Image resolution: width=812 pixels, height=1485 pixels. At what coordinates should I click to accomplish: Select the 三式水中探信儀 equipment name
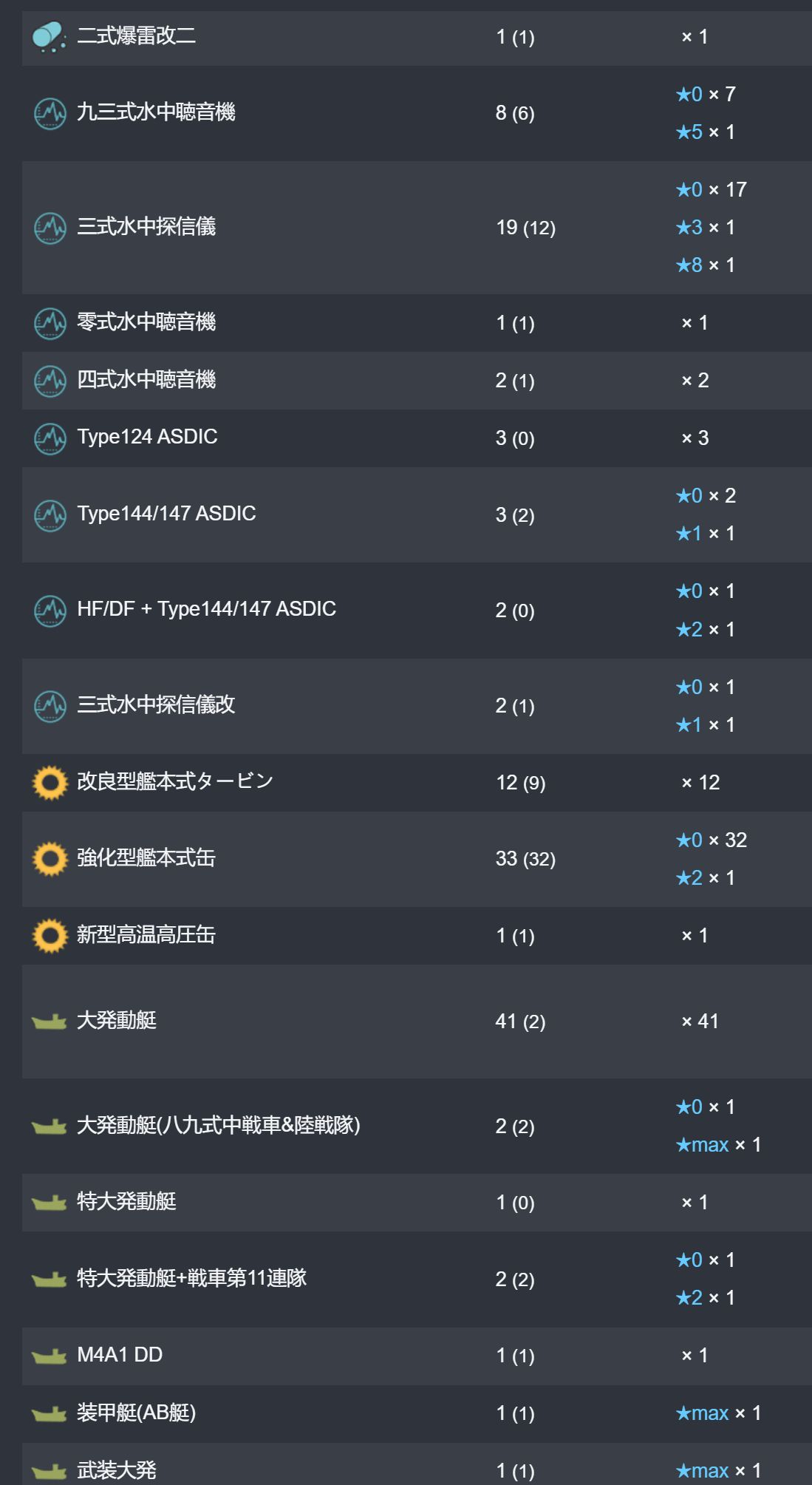(x=146, y=226)
